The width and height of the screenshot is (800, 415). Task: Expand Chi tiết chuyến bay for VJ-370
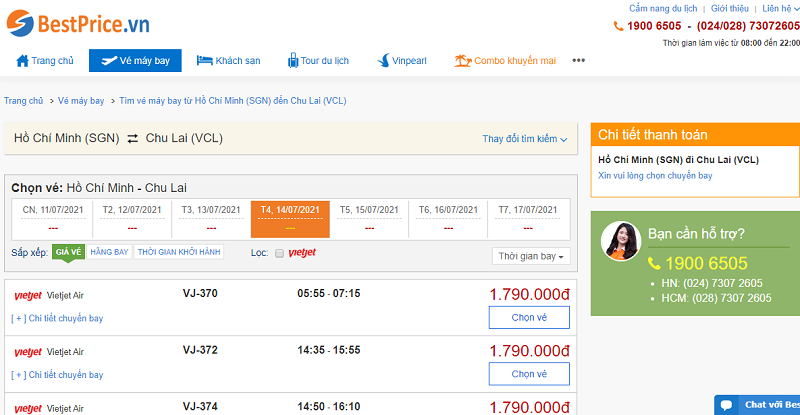(x=57, y=318)
